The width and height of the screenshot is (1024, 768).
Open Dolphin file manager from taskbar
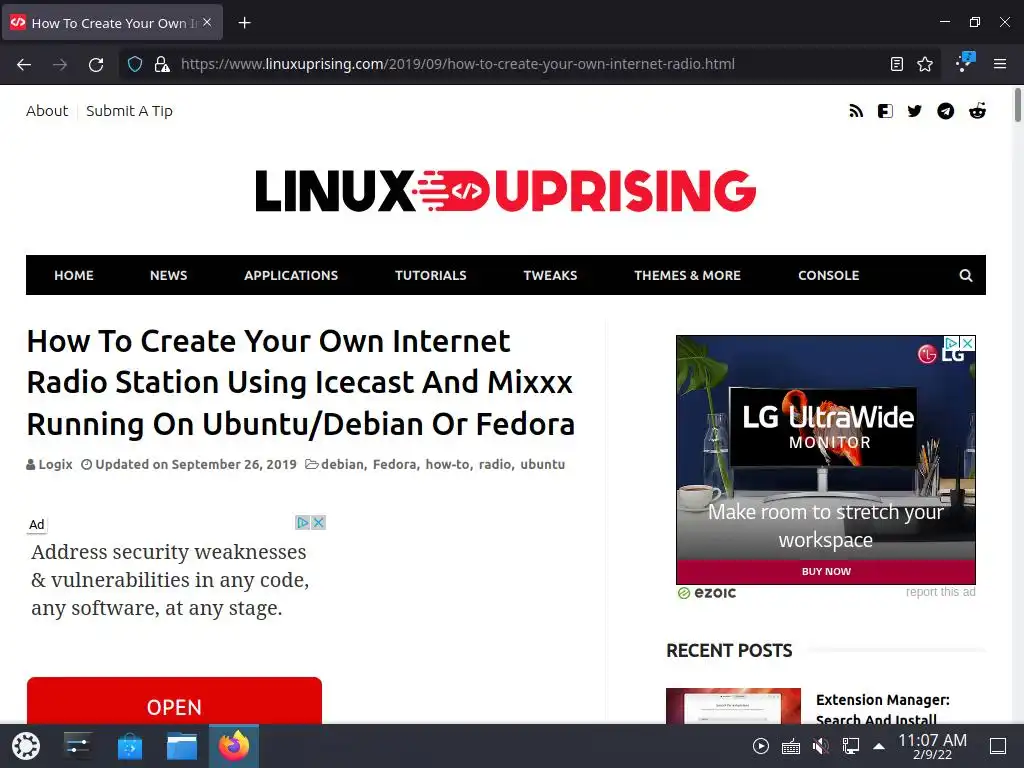[x=182, y=746]
